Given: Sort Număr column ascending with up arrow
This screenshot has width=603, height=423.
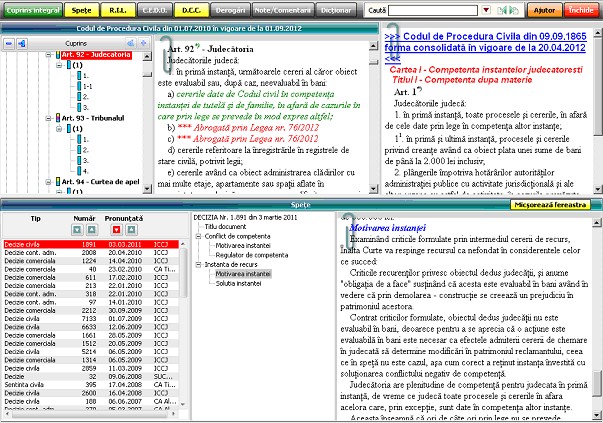Looking at the screenshot, I should (x=92, y=230).
